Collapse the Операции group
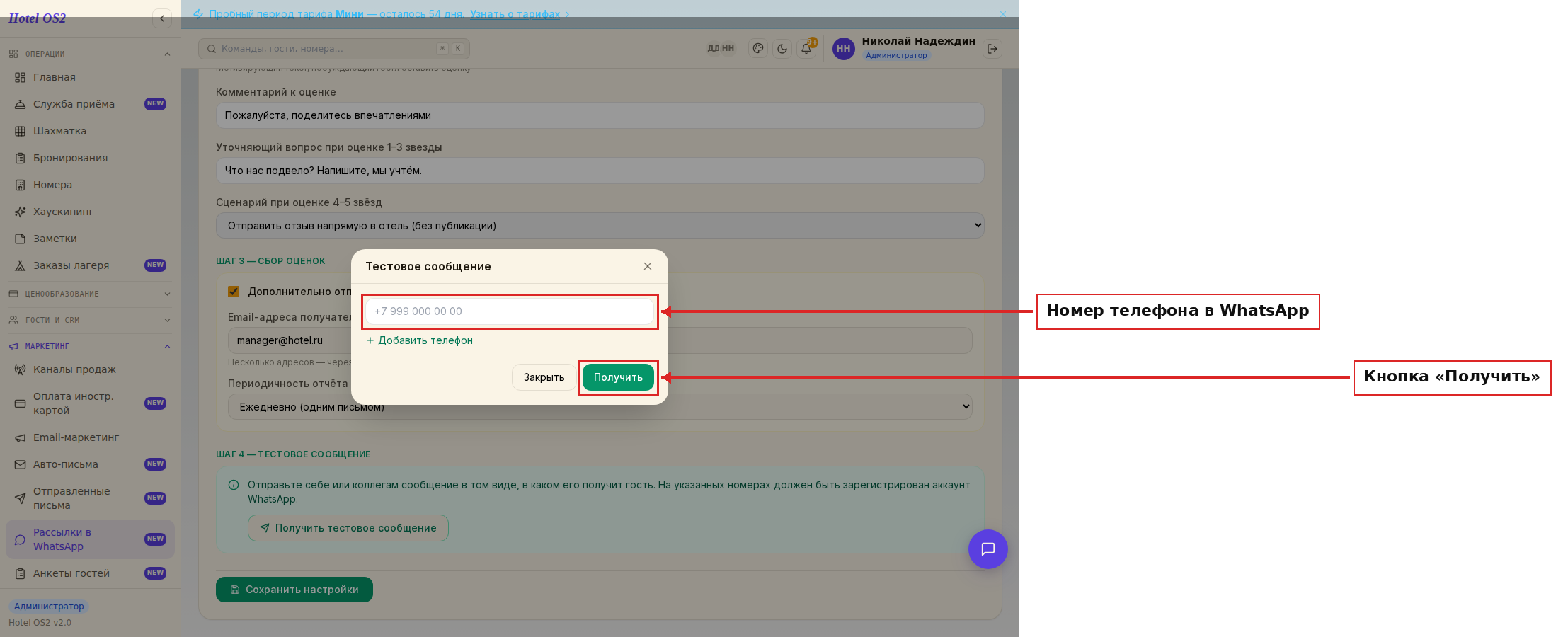This screenshot has width=1568, height=637. click(90, 54)
